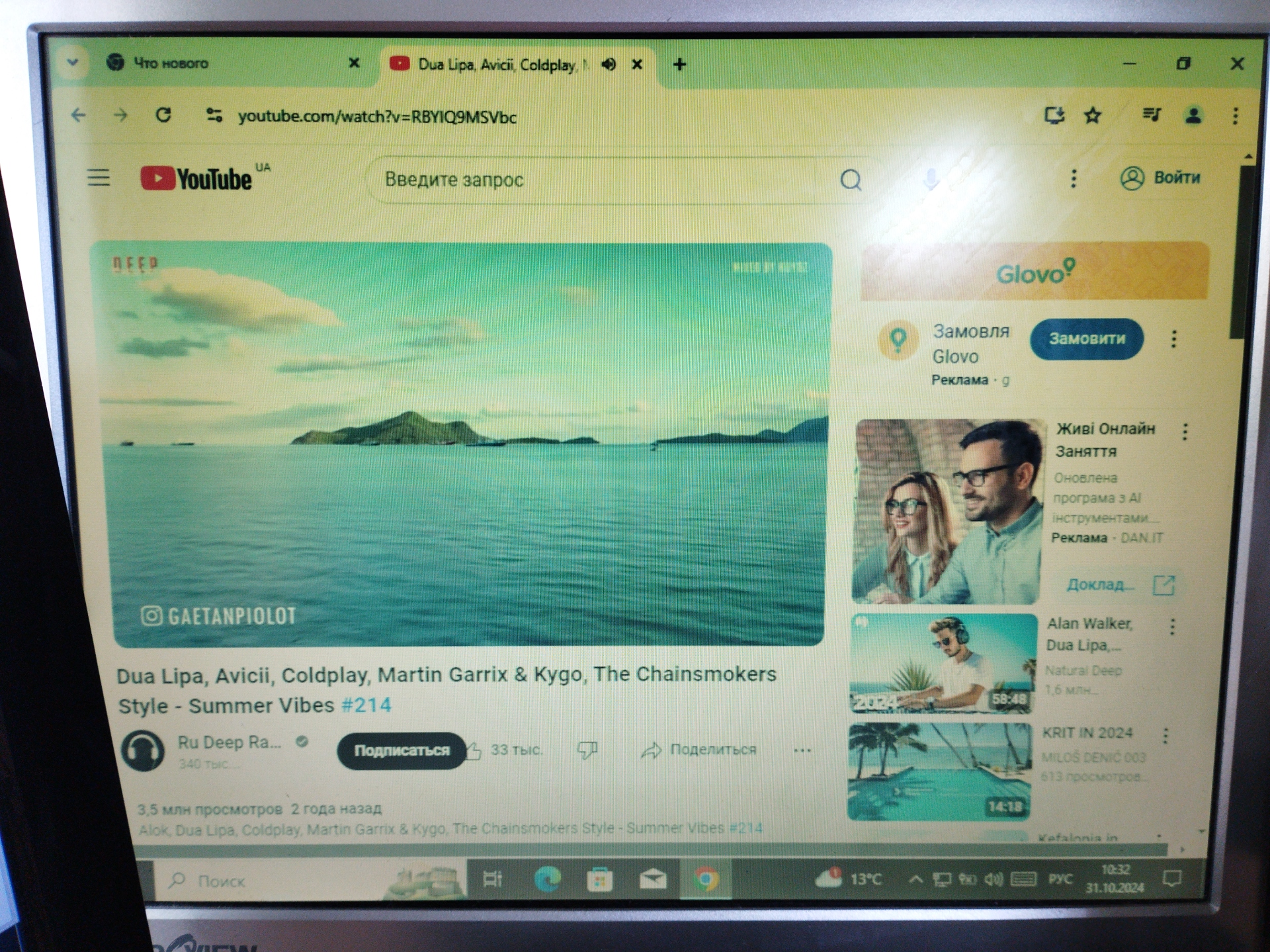Close the YouTube tab
Screen dimensions: 1270x952
637,64
